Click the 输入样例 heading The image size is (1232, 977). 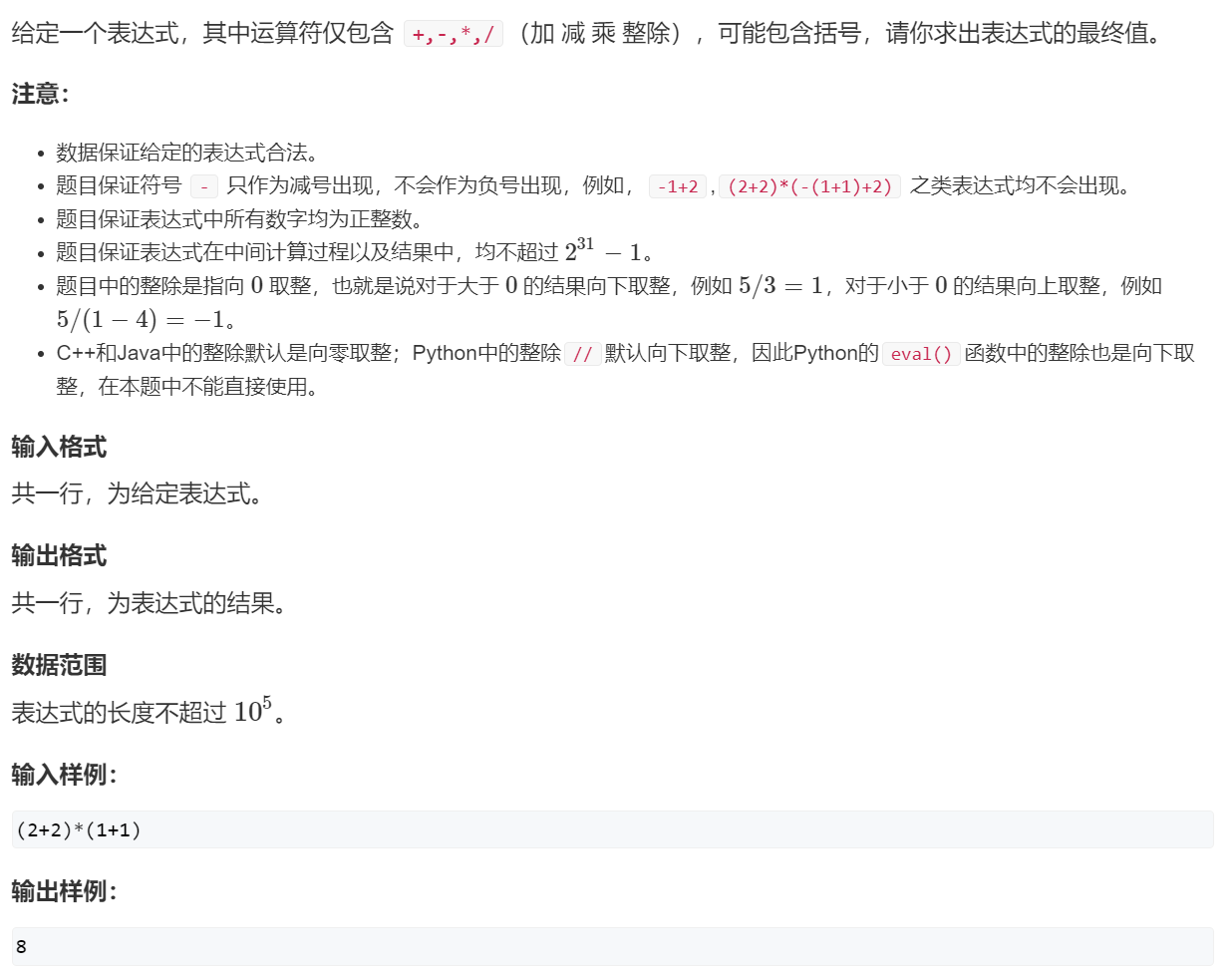click(x=64, y=774)
